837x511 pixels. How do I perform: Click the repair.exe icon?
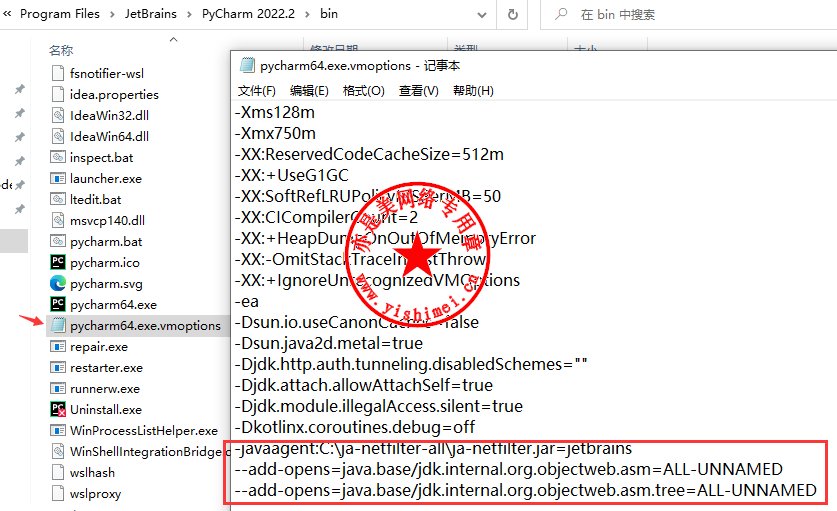(x=58, y=347)
